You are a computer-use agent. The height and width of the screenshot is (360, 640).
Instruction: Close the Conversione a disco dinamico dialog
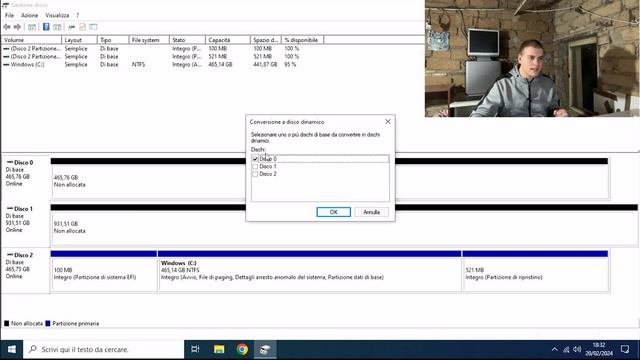tap(388, 122)
